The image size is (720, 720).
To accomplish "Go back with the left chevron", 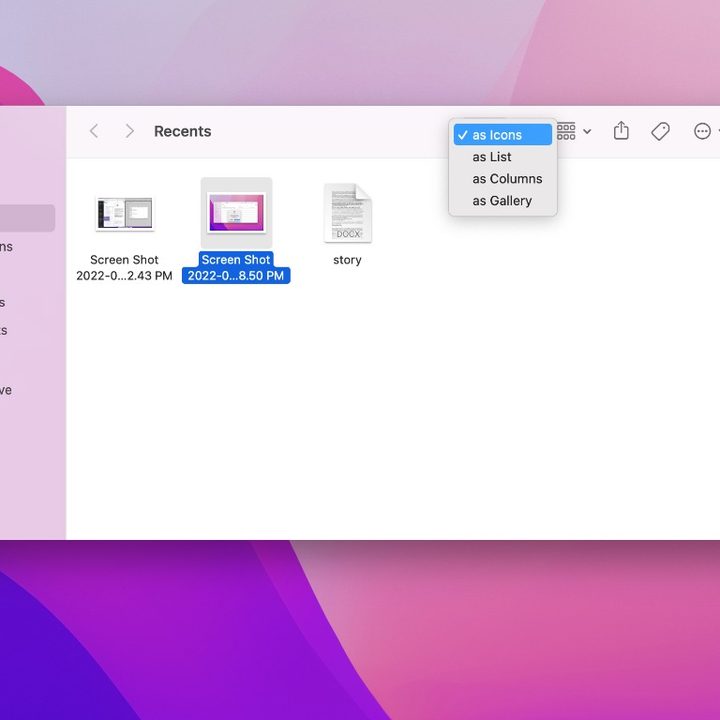I will click(x=94, y=131).
